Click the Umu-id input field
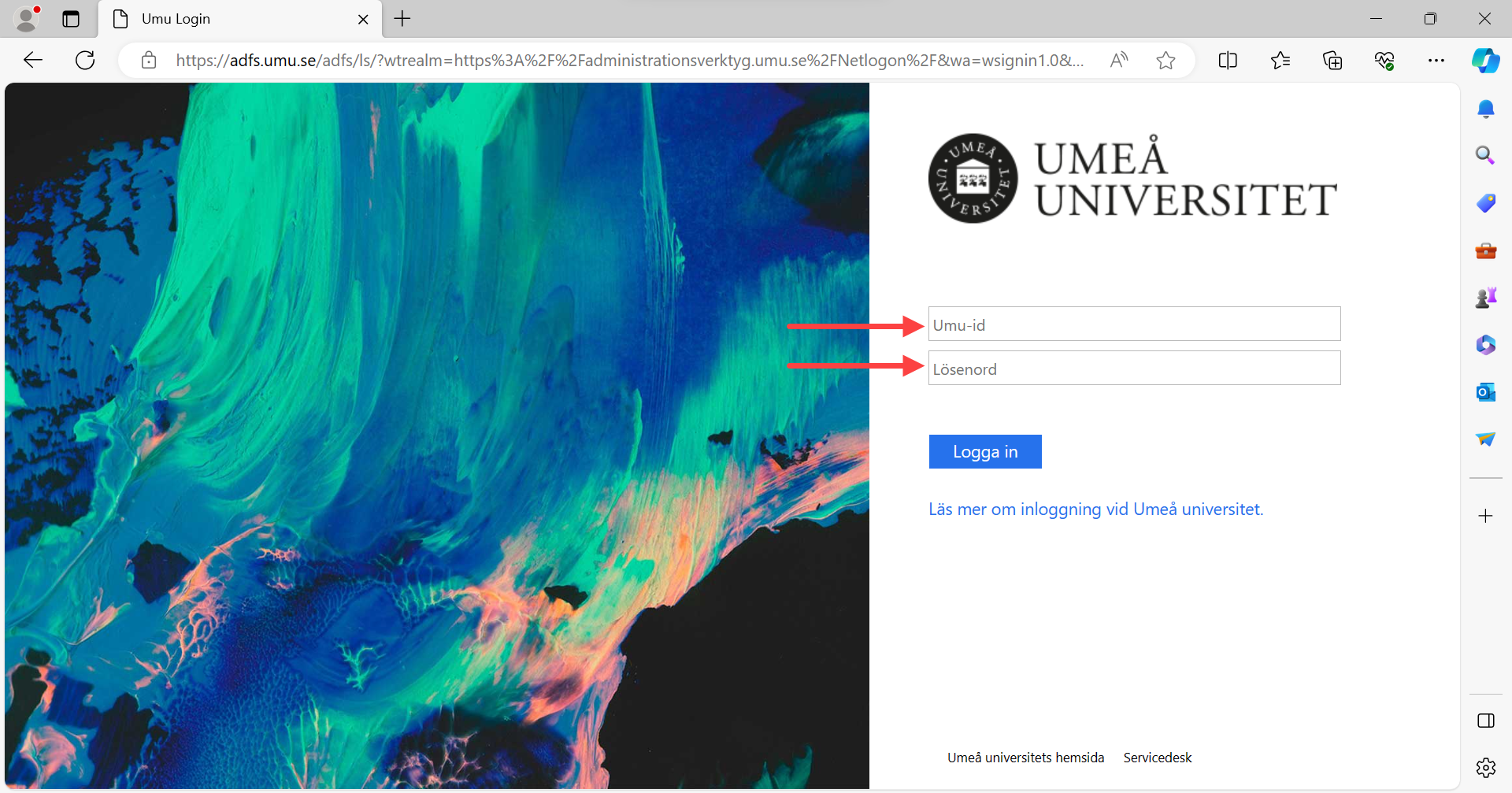1512x793 pixels. (1135, 324)
